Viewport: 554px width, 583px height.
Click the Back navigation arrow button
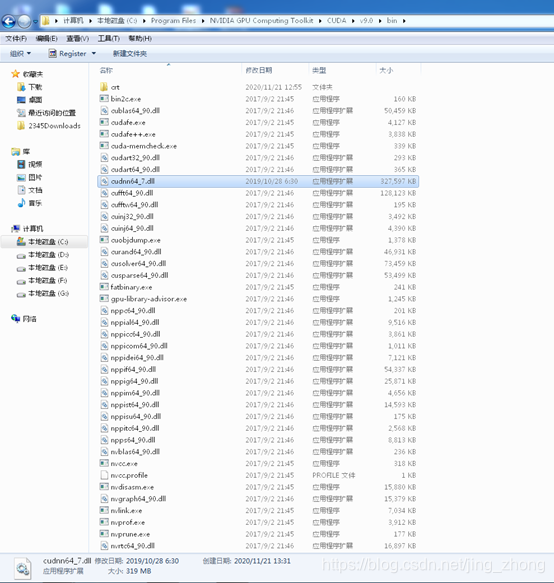[9, 21]
